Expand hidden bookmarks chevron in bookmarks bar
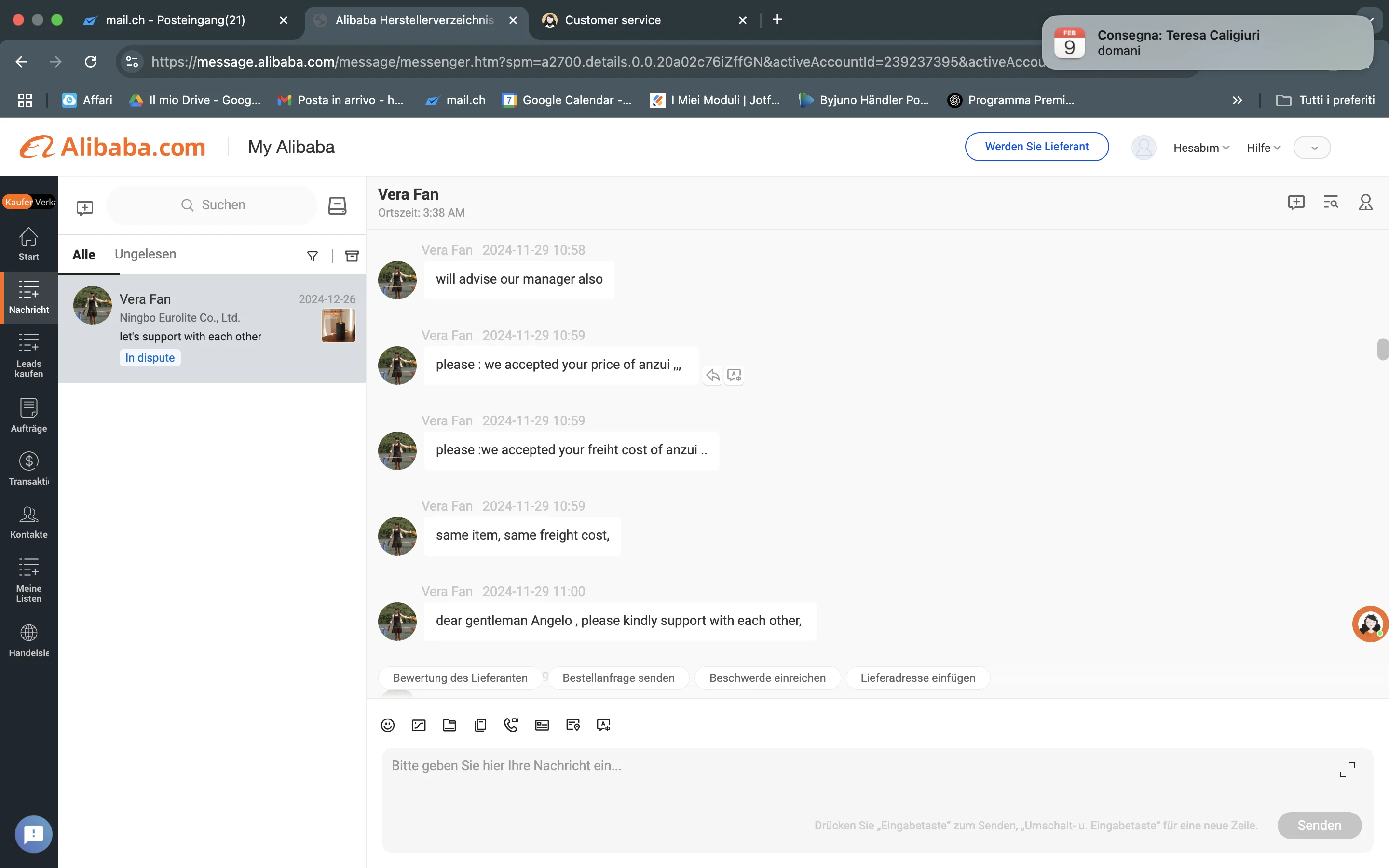 pyautogui.click(x=1237, y=100)
